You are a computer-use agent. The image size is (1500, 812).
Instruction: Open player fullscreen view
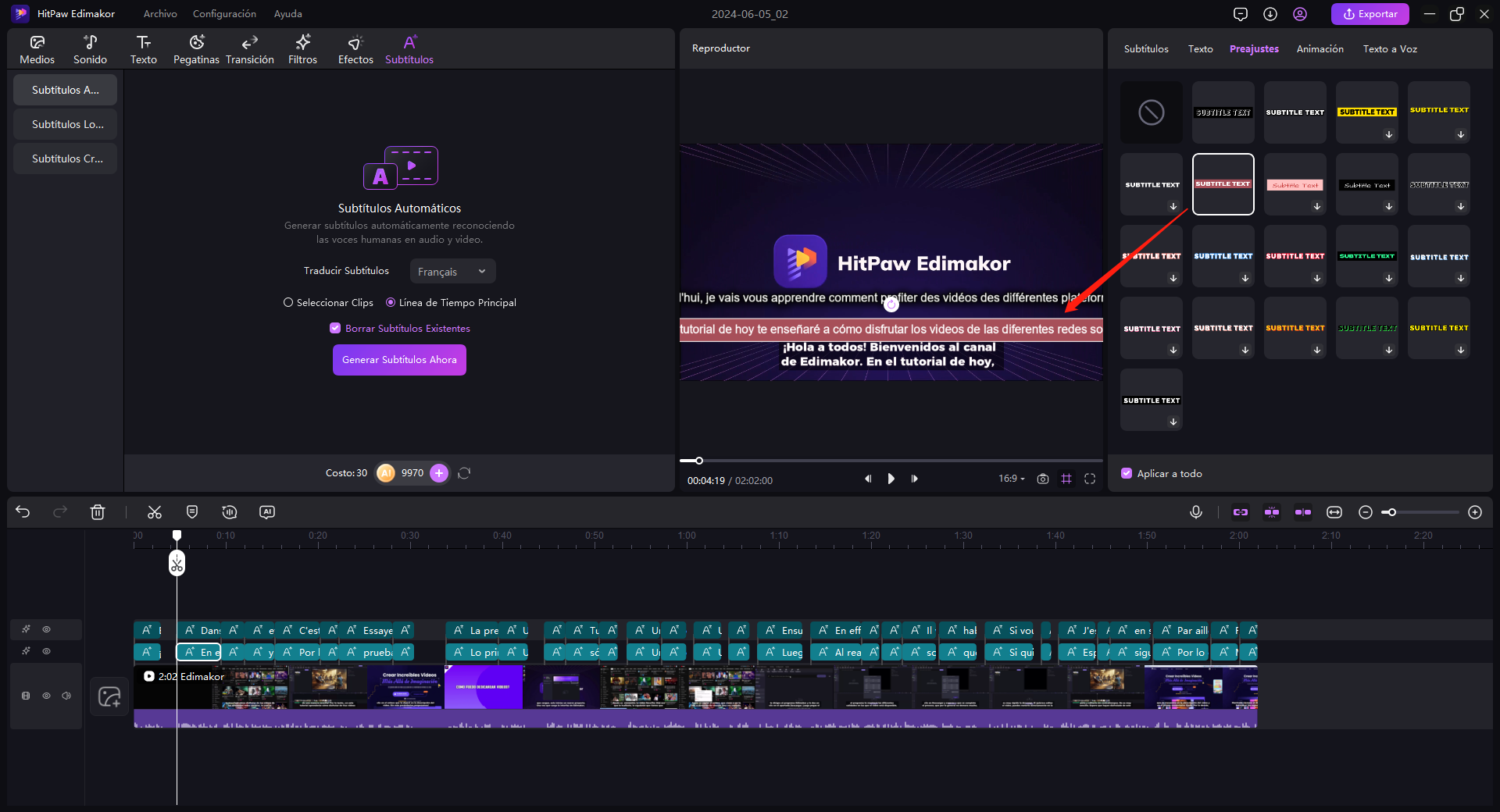pyautogui.click(x=1090, y=479)
